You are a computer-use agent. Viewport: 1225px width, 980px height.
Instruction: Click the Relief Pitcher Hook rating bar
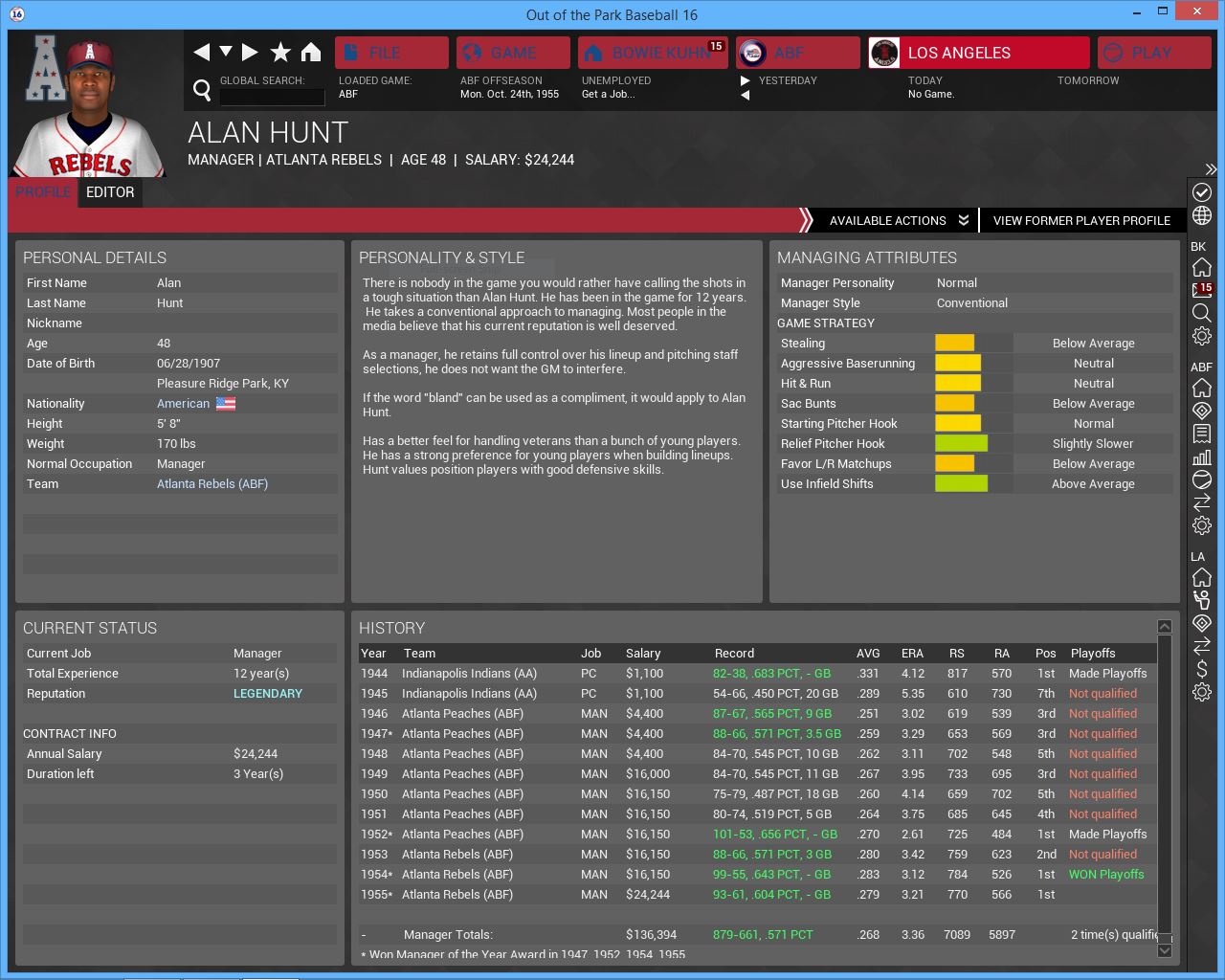973,444
